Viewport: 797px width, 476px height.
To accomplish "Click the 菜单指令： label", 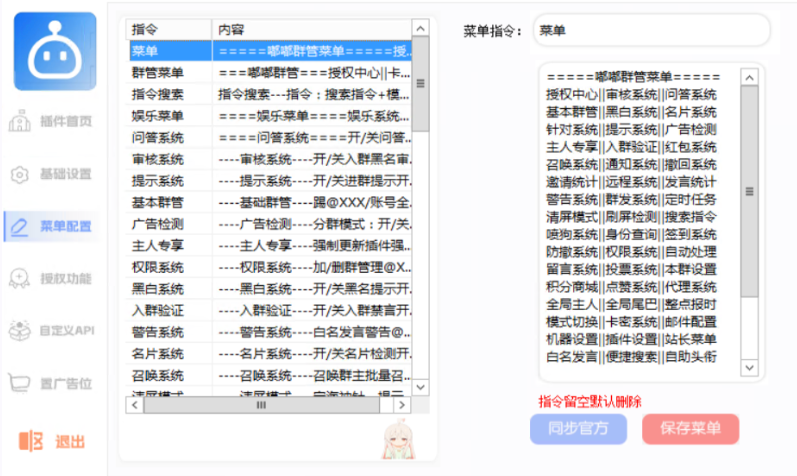I will 493,31.
